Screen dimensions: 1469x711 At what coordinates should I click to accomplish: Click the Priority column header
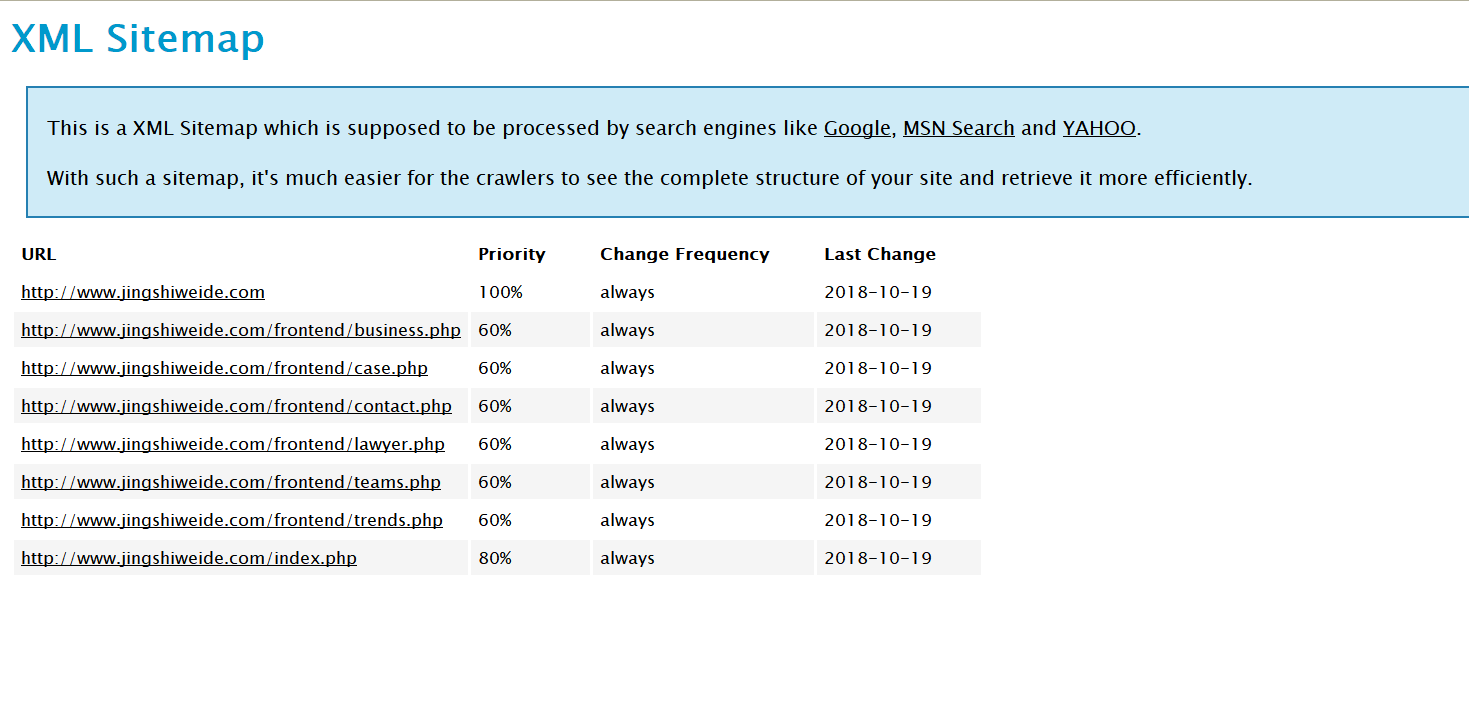point(512,255)
